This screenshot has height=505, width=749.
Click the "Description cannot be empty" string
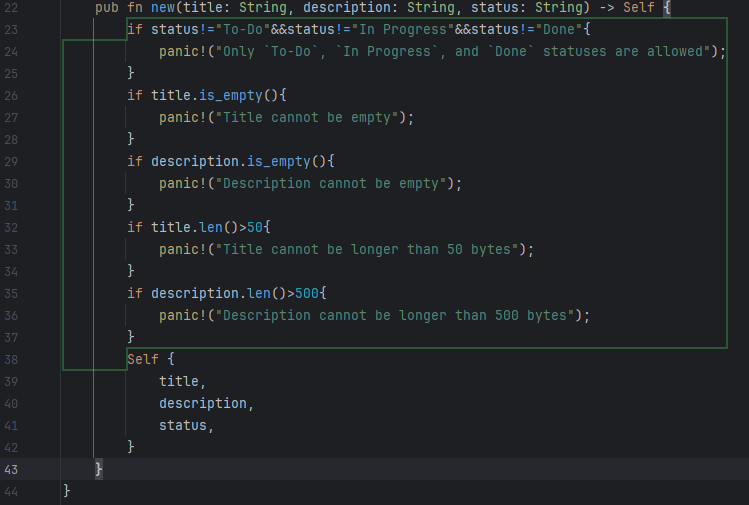click(330, 184)
